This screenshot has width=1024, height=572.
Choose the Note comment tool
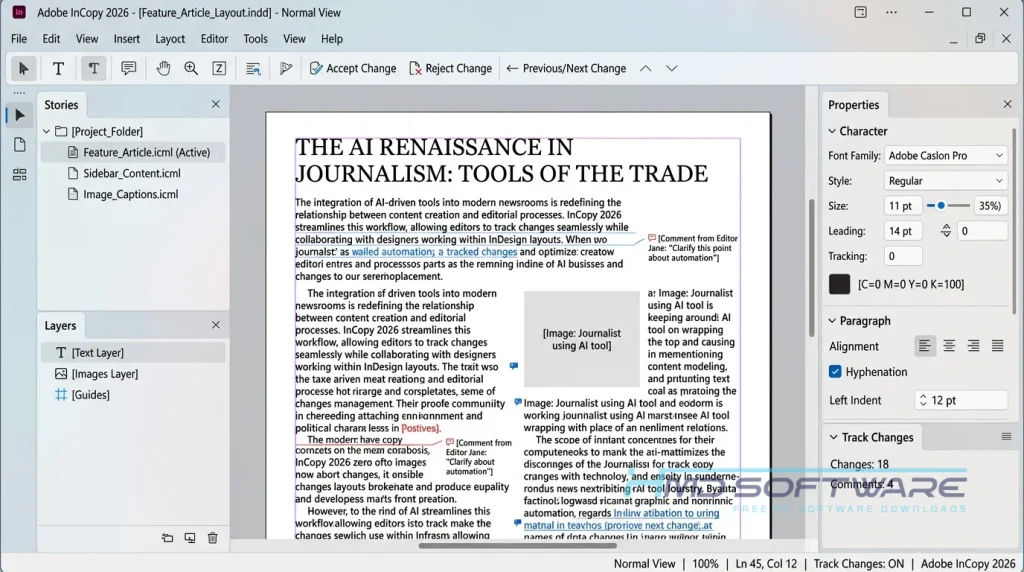pos(129,68)
